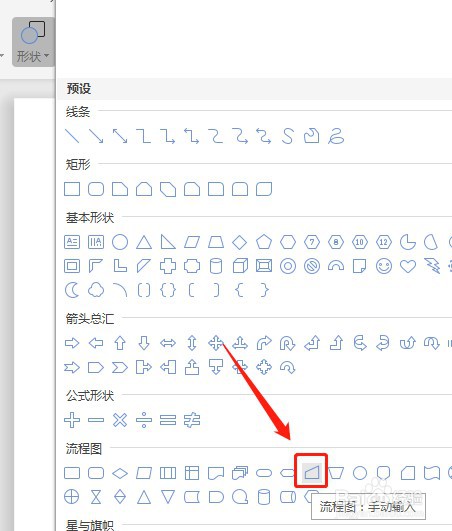Select flowchart document shape

(x=216, y=473)
